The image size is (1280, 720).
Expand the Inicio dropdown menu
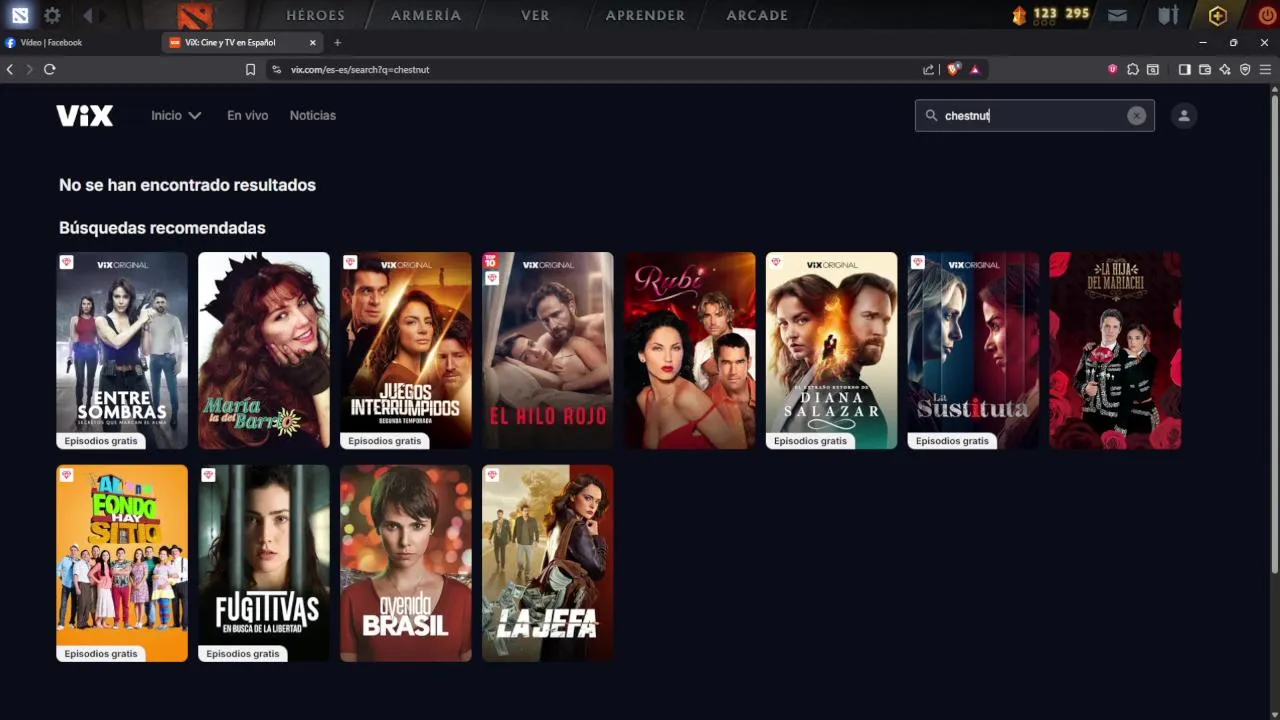click(176, 116)
